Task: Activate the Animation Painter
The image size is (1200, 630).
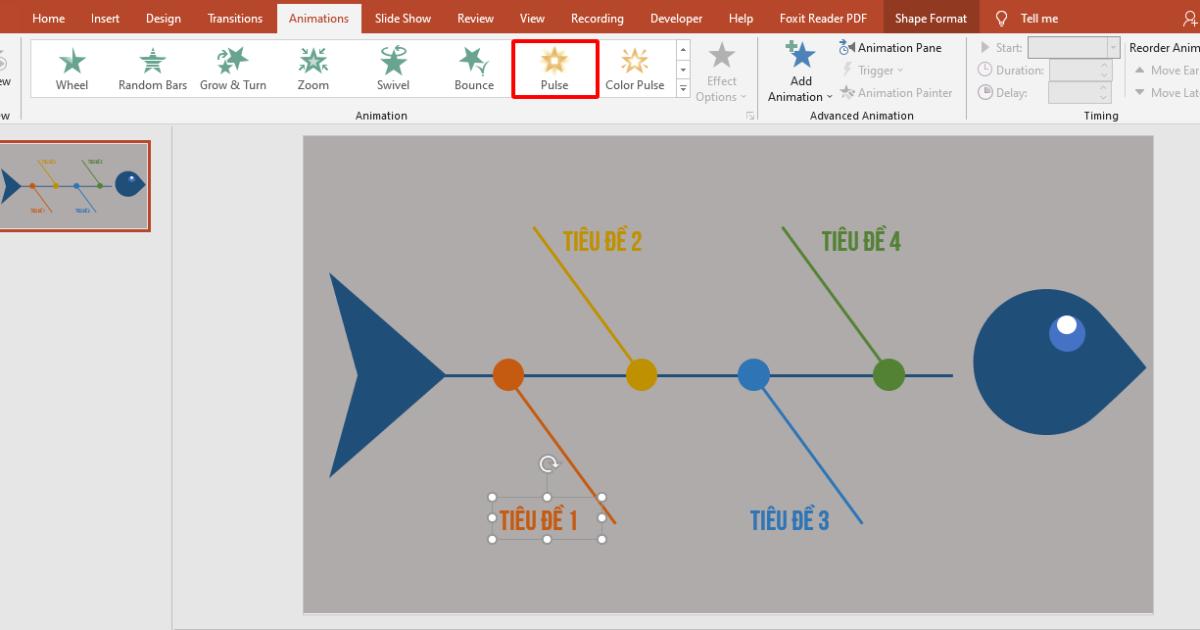Action: [x=896, y=92]
